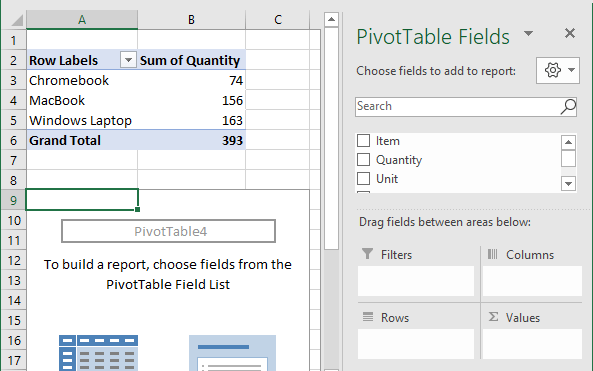
Task: Click the Sum of Quantity header cell
Action: [x=191, y=60]
